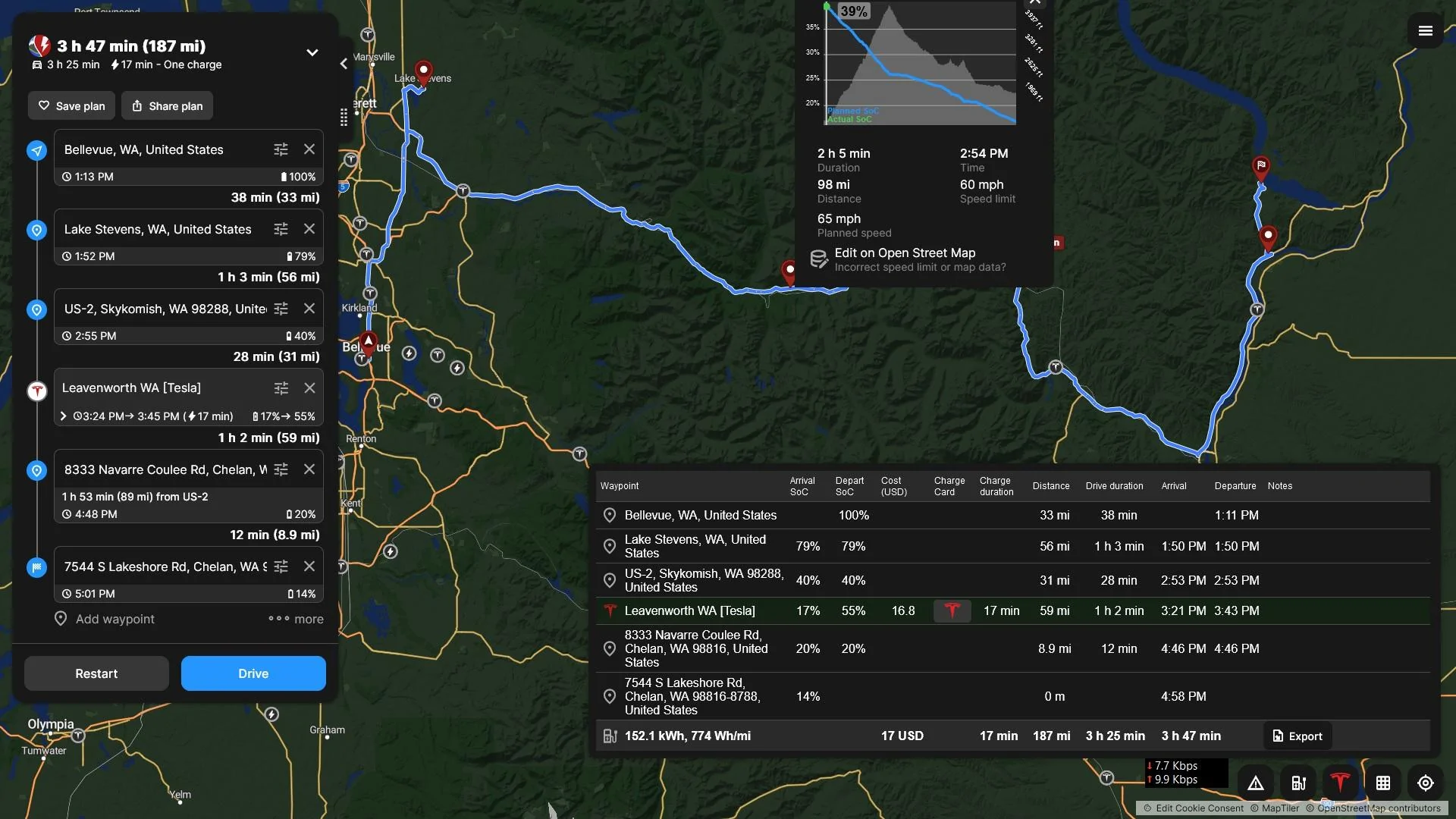The image size is (1456, 819).
Task: Open settings for 8333 Navarre Coulee Rd waypoint
Action: coord(281,469)
